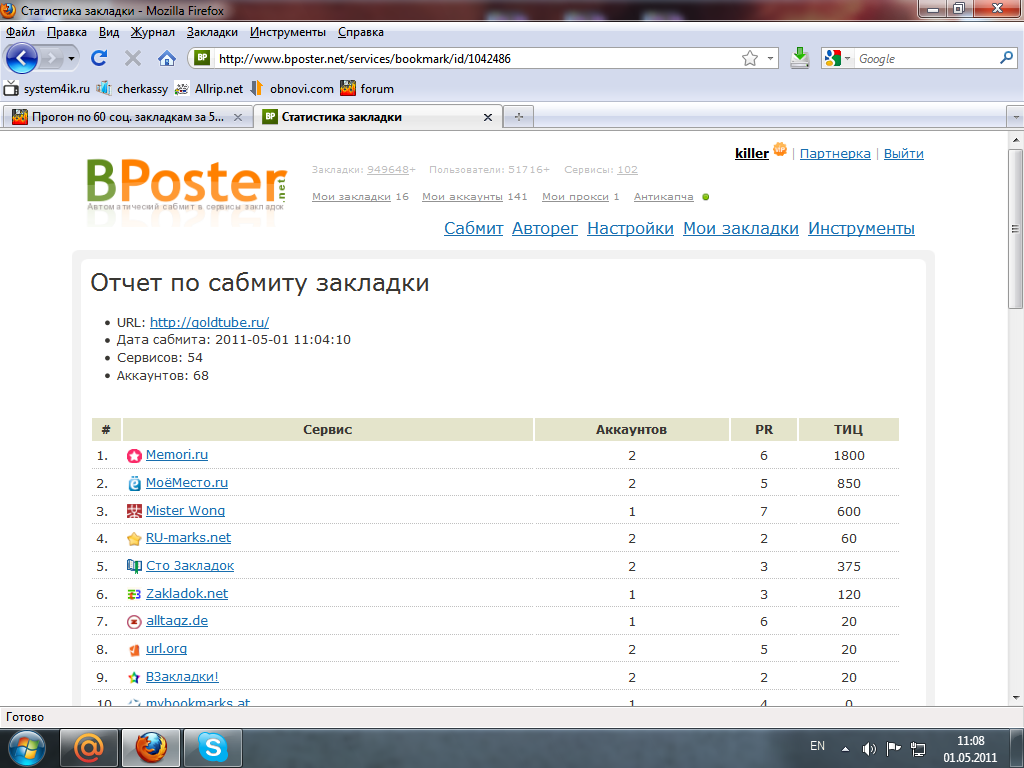Open the Антикапча link
Screen dimensions: 1024x768
pos(664,197)
